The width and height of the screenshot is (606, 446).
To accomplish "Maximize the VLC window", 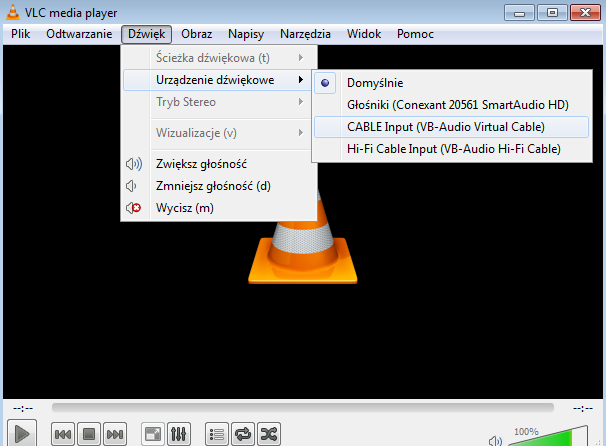I will point(552,13).
